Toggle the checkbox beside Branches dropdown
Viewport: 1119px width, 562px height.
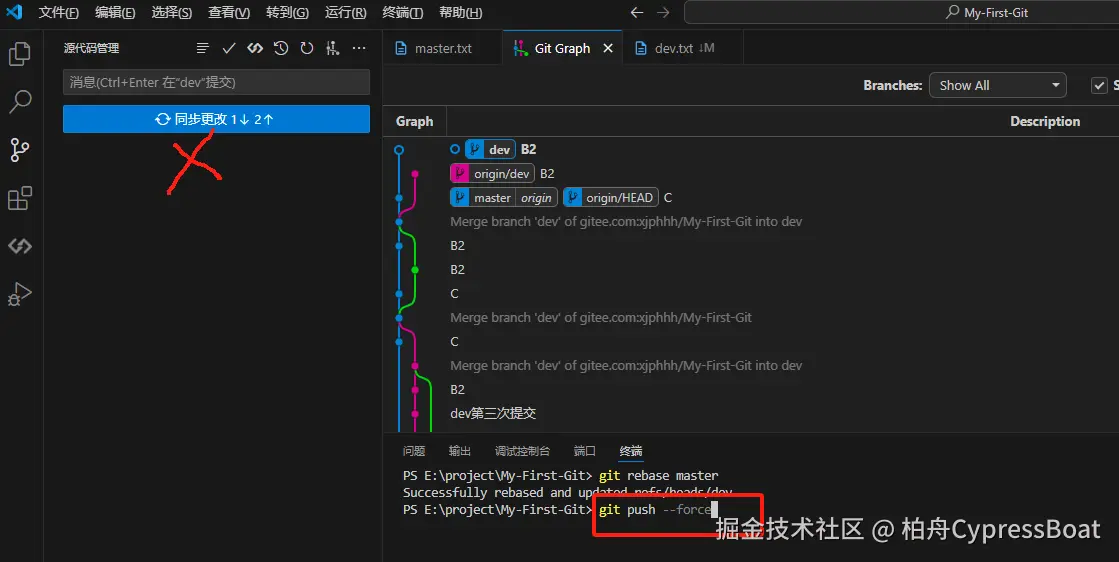pyautogui.click(x=1099, y=86)
